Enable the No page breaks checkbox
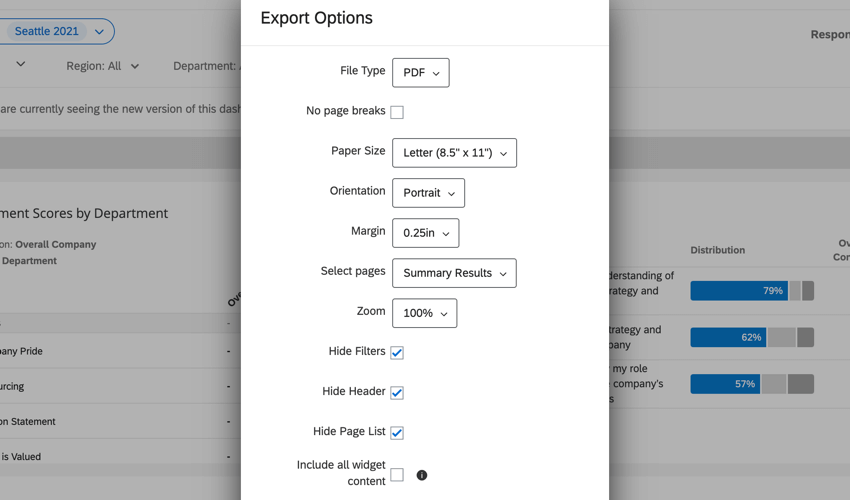The width and height of the screenshot is (850, 500). point(397,112)
